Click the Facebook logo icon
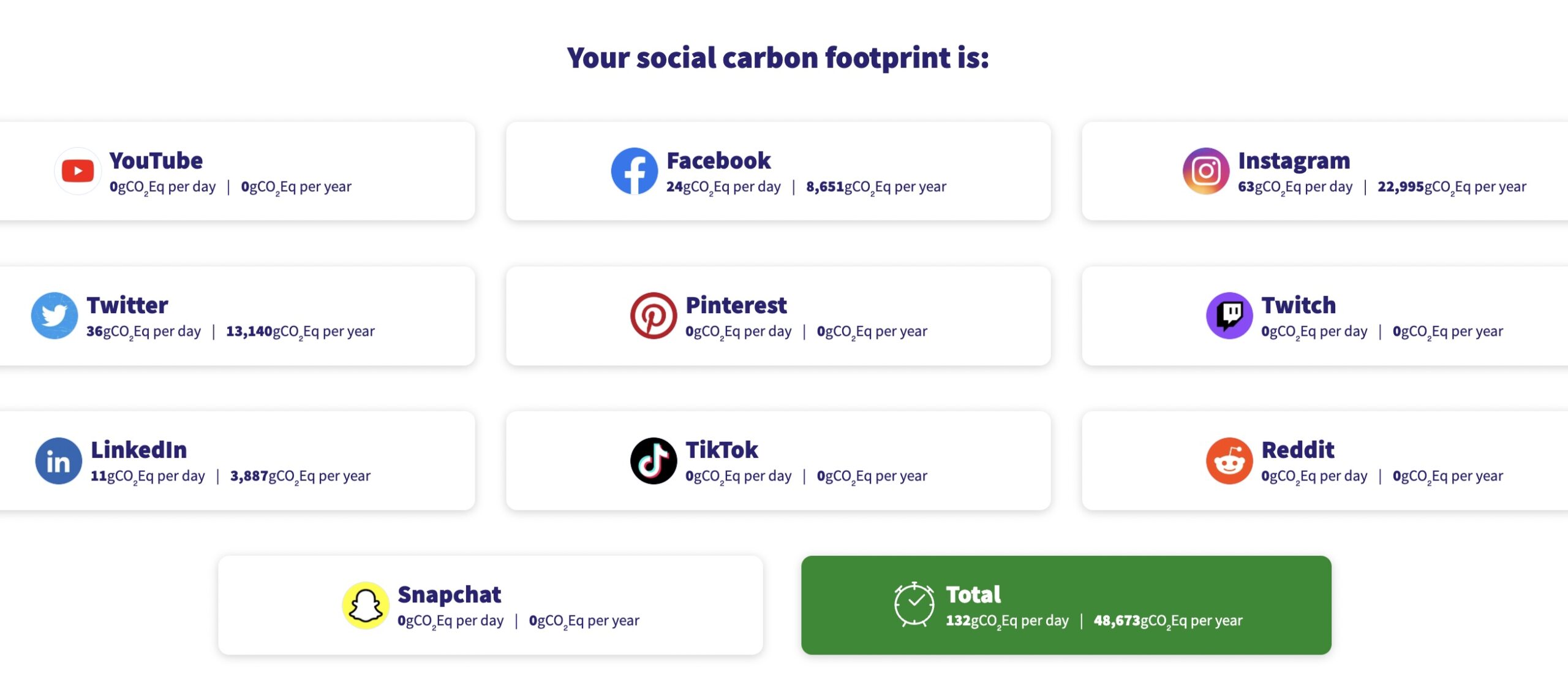The width and height of the screenshot is (1568, 695). 634,171
